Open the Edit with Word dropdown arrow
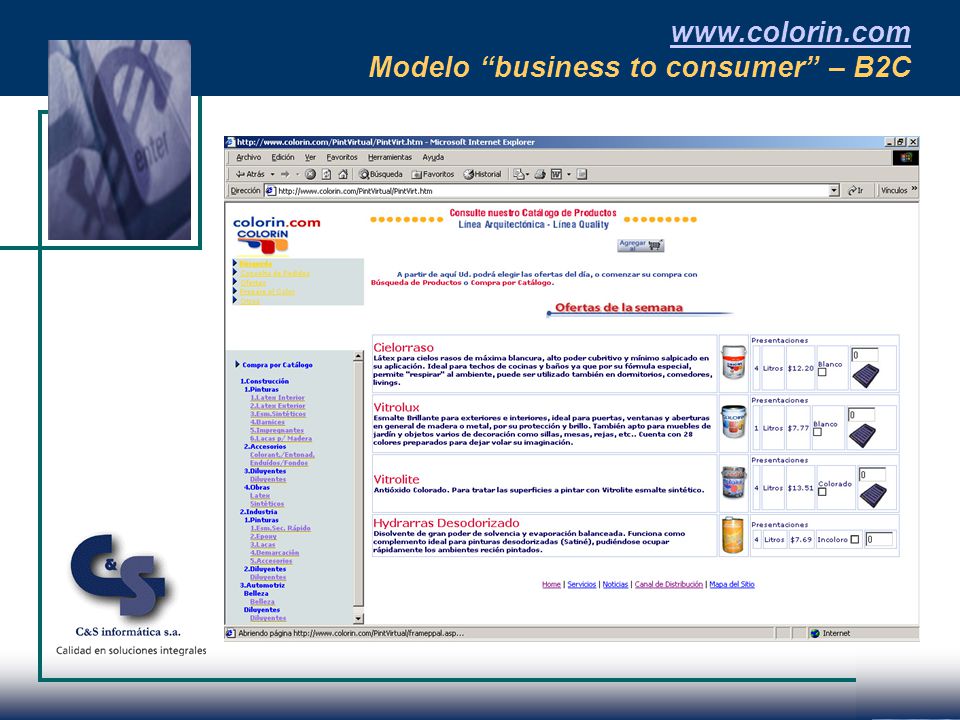This screenshot has width=960, height=720. tap(569, 174)
